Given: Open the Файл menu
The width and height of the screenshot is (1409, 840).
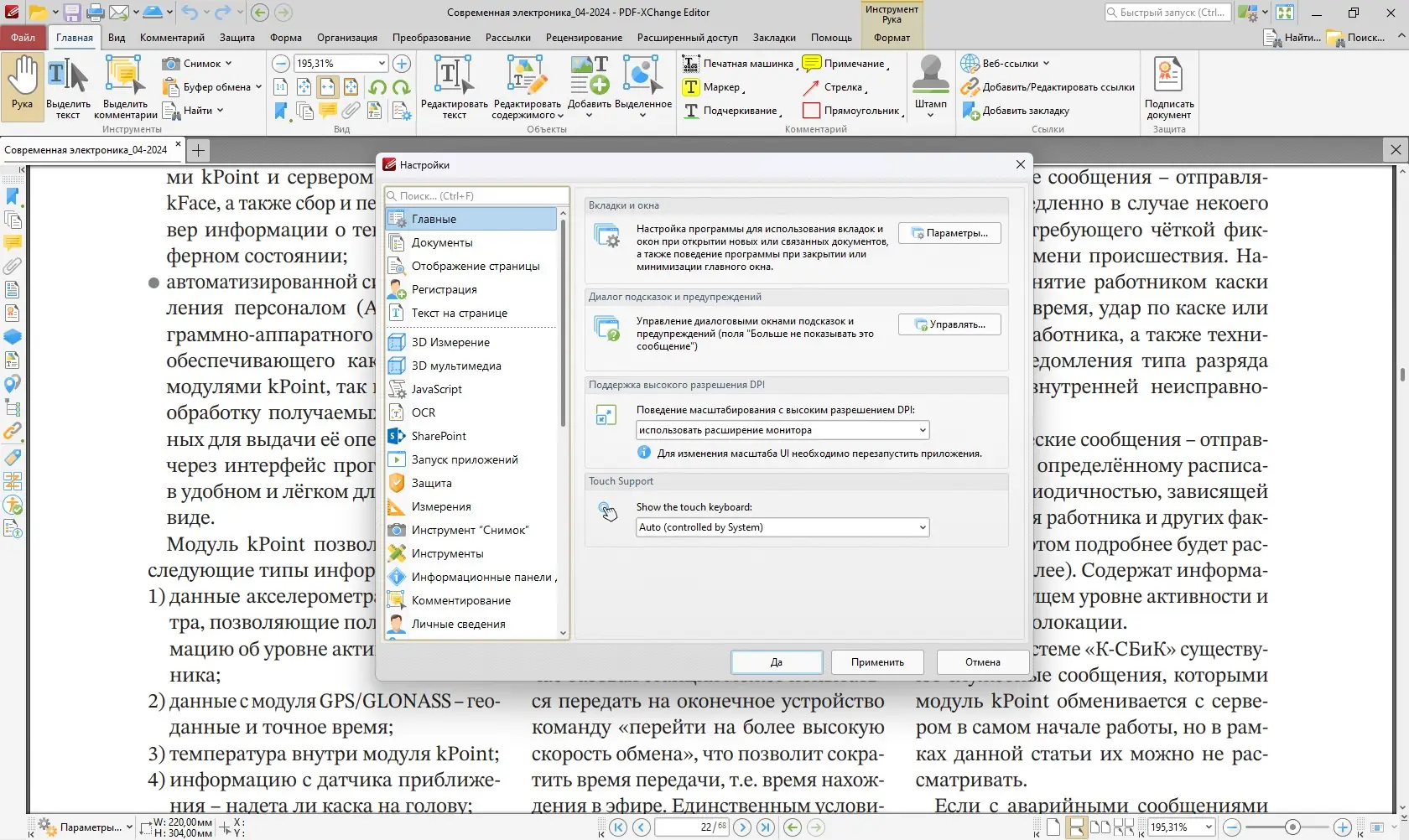Looking at the screenshot, I should (23, 38).
